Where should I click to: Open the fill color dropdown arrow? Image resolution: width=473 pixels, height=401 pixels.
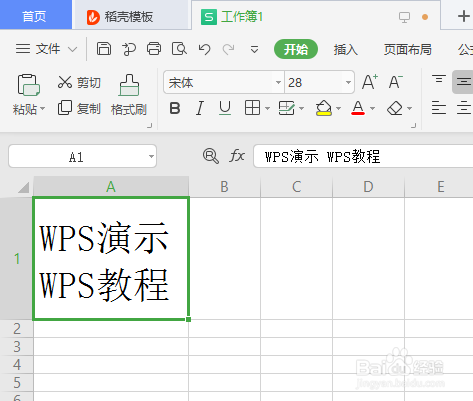pos(339,108)
